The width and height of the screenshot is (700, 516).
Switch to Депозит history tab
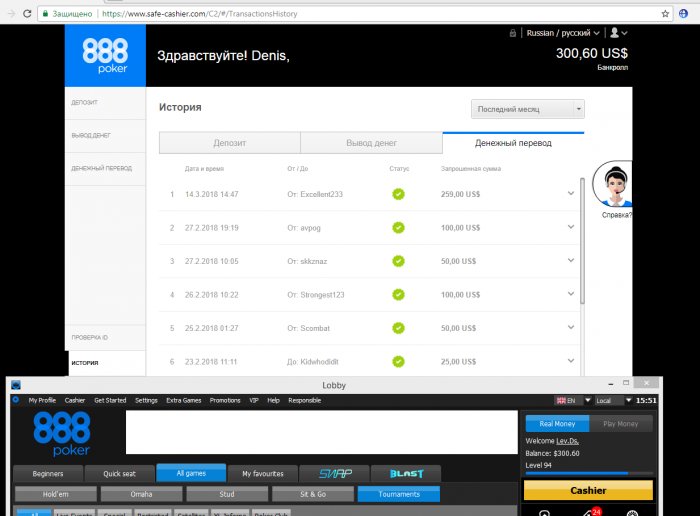point(229,143)
